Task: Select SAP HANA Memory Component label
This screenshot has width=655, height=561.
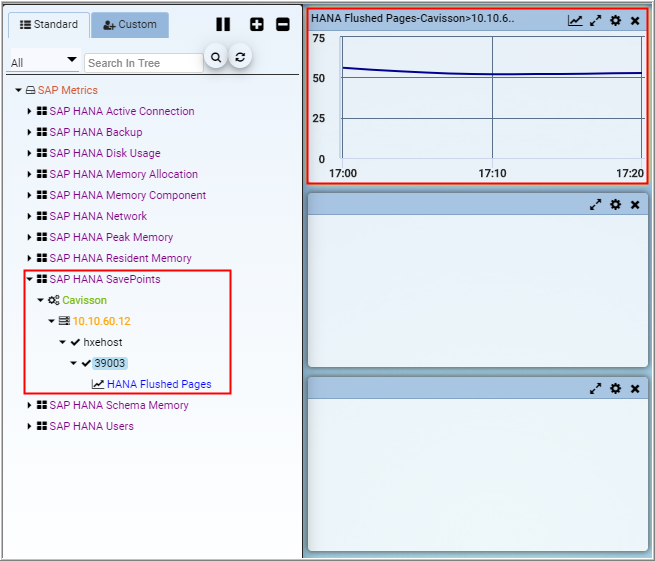Action: 128,195
